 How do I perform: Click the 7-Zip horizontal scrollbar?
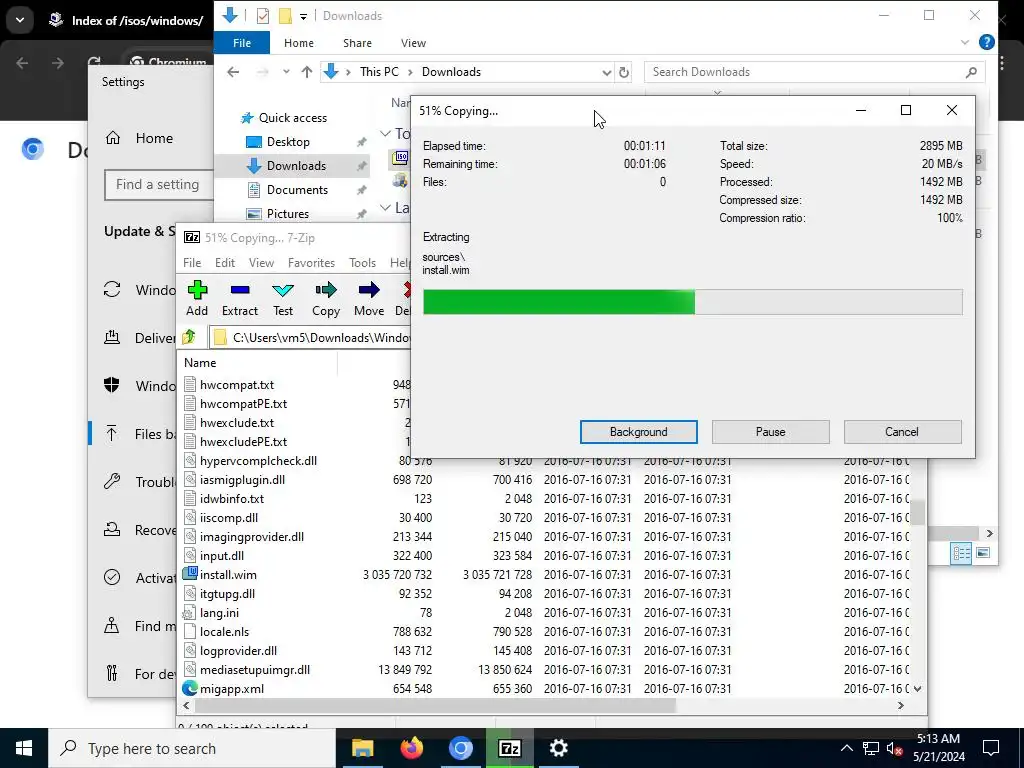(435, 705)
